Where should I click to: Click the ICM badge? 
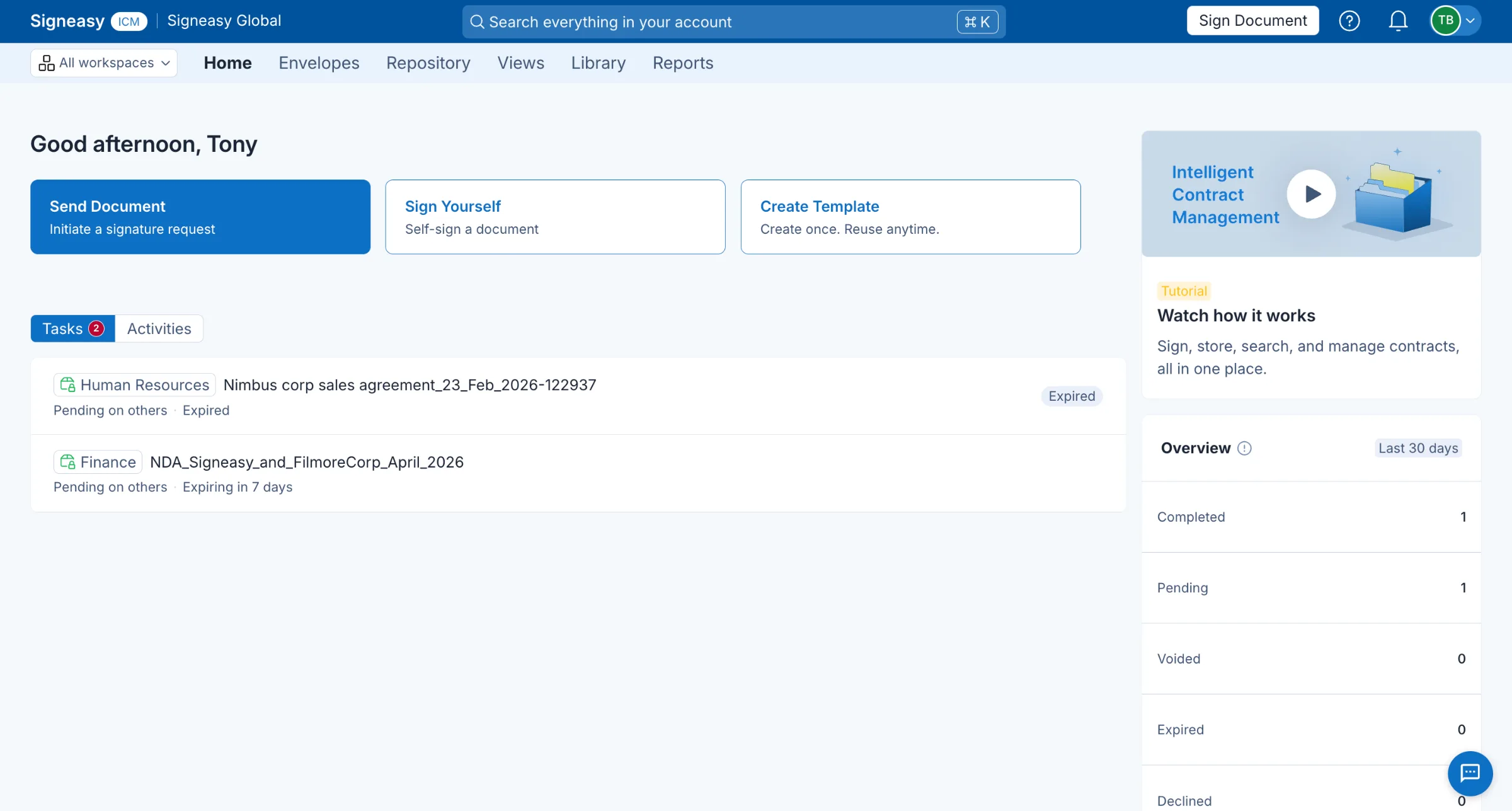(129, 21)
